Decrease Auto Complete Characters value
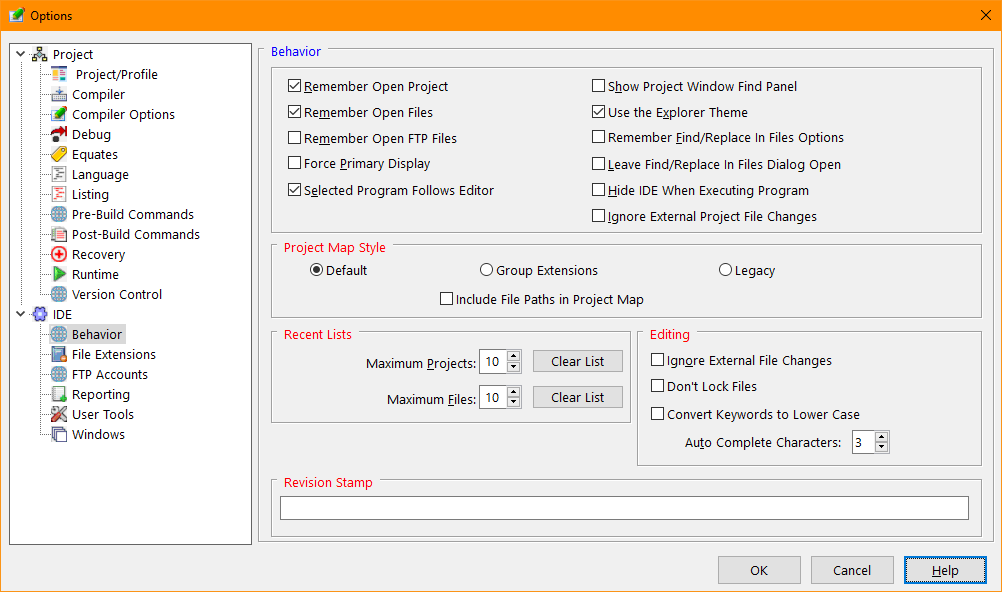1002x592 pixels. click(882, 448)
